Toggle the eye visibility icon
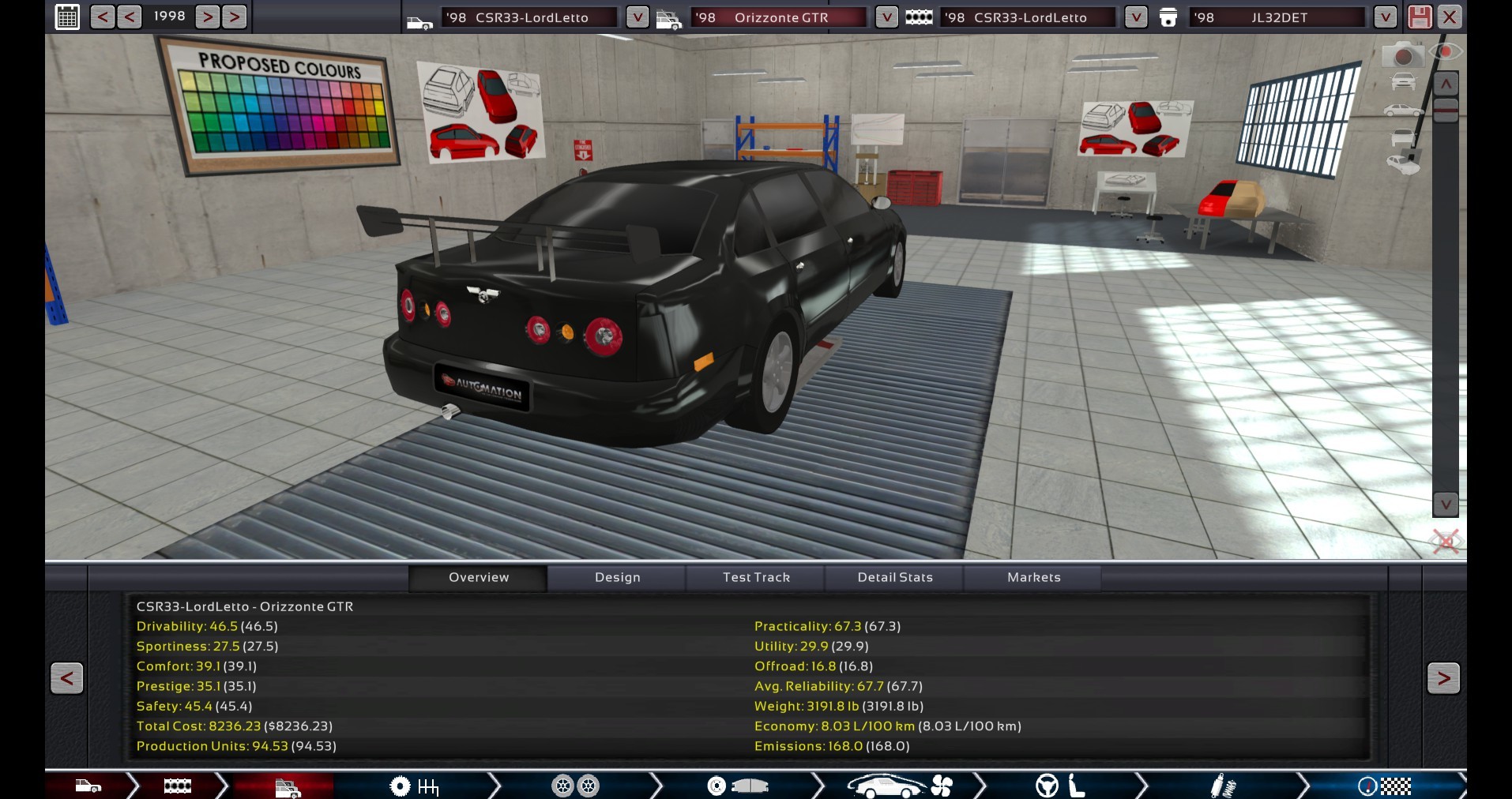1512x799 pixels. tap(1445, 52)
